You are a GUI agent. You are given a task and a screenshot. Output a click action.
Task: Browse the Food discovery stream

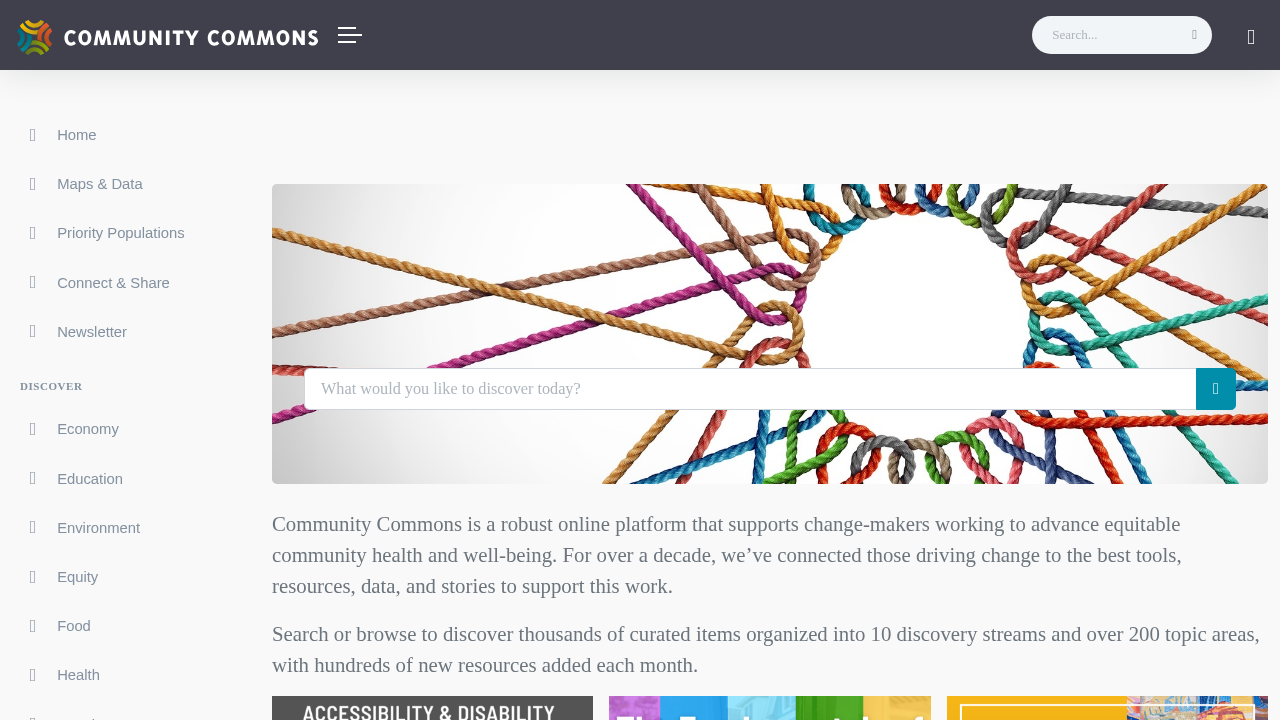pyautogui.click(x=74, y=626)
